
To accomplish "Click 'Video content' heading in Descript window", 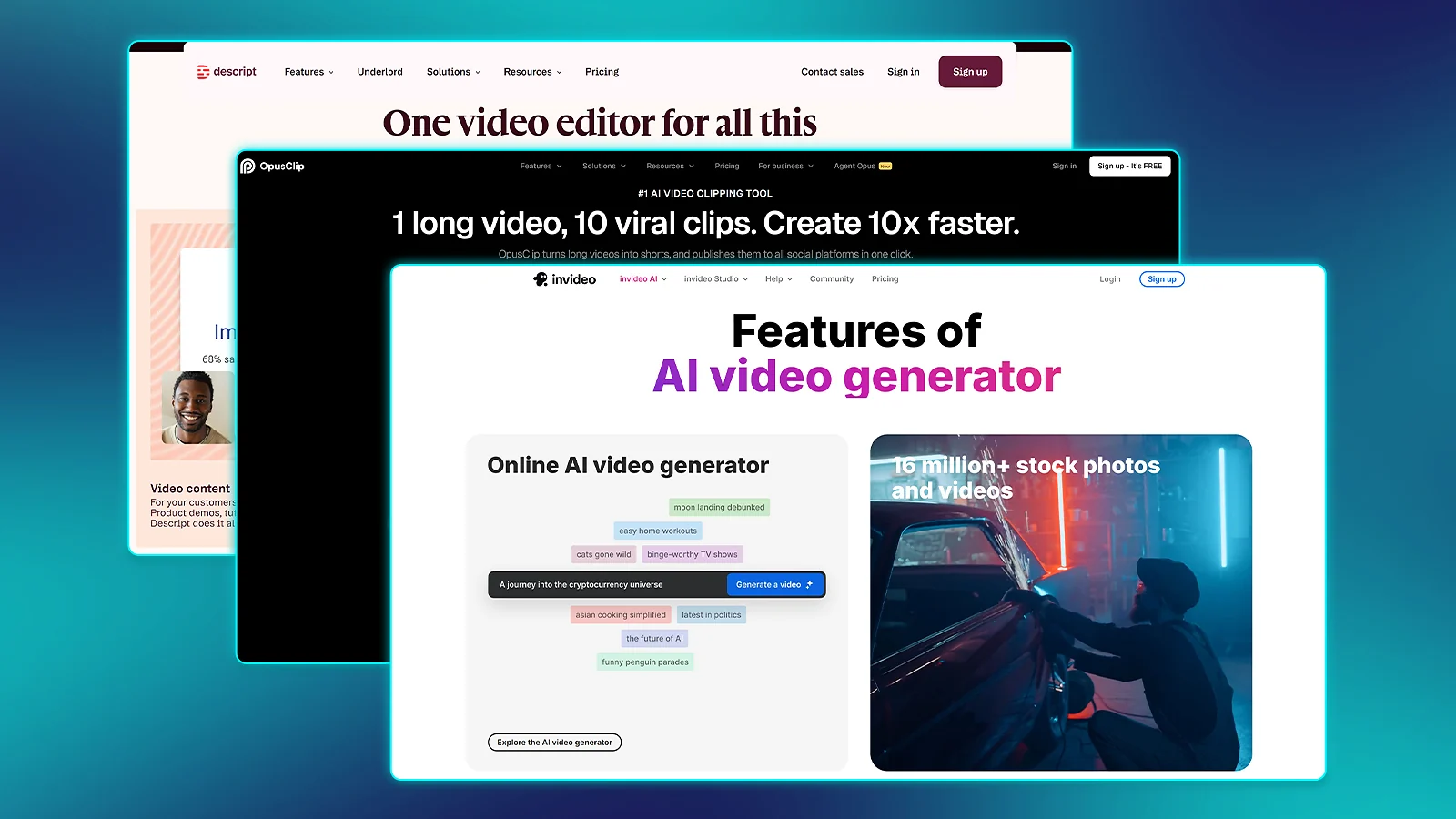I will click(x=190, y=489).
